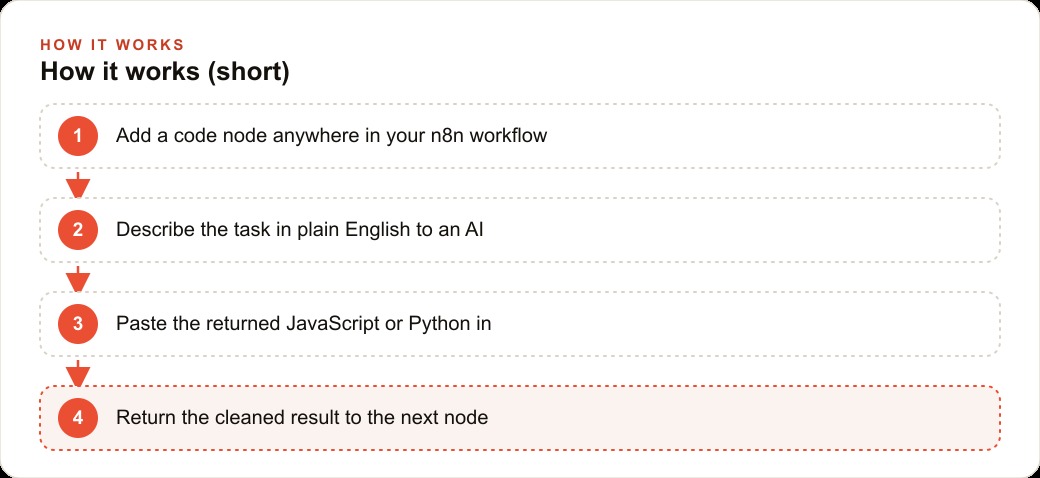Click the arrow between steps 2 and 3

pos(78,279)
